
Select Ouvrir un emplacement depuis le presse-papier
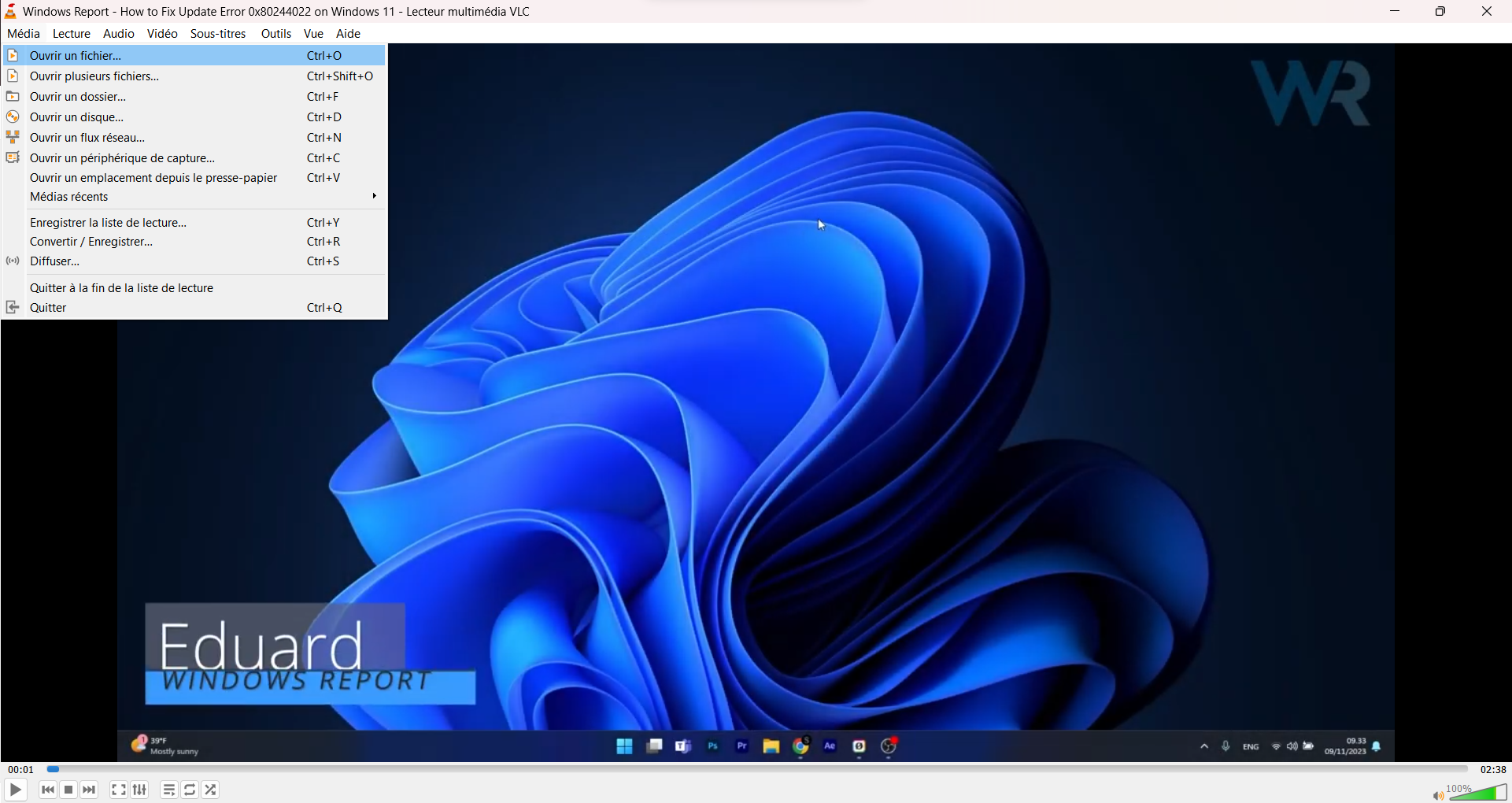(x=194, y=178)
